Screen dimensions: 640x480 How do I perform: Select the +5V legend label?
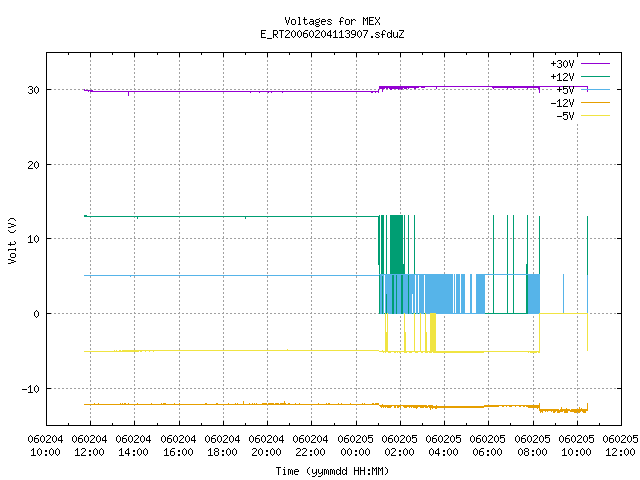click(565, 90)
